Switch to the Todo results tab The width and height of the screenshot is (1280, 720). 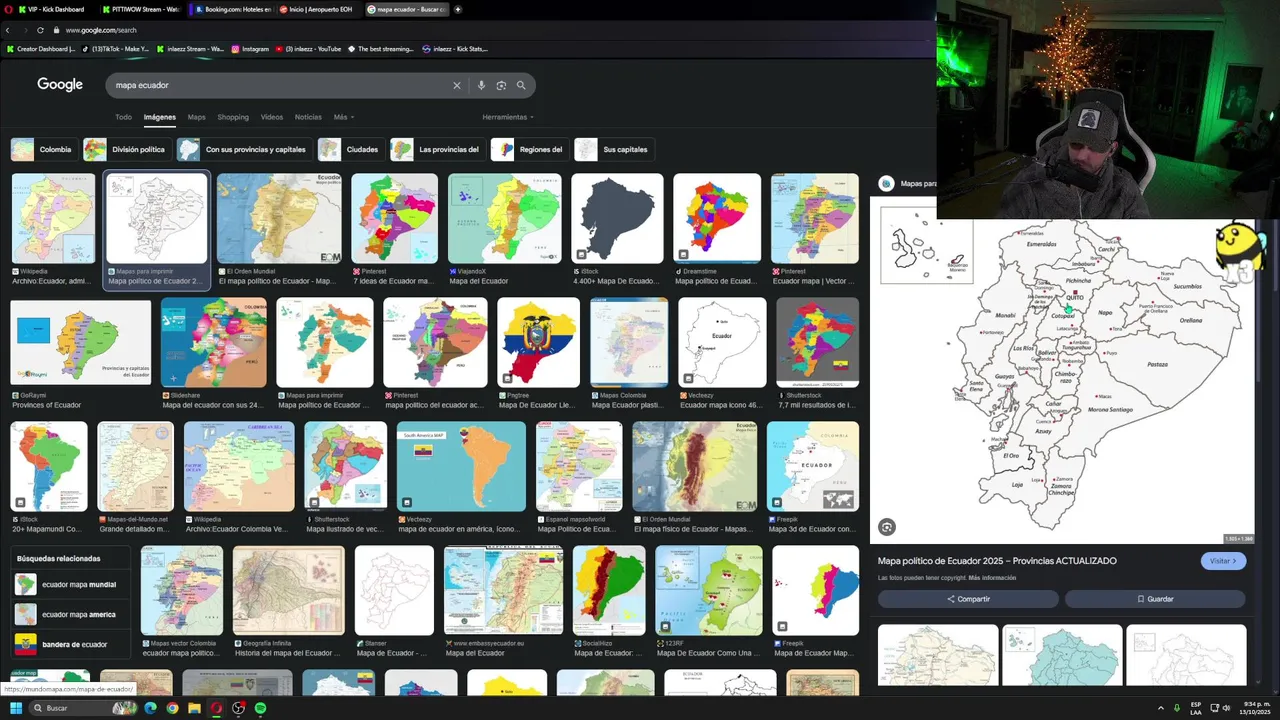(123, 117)
